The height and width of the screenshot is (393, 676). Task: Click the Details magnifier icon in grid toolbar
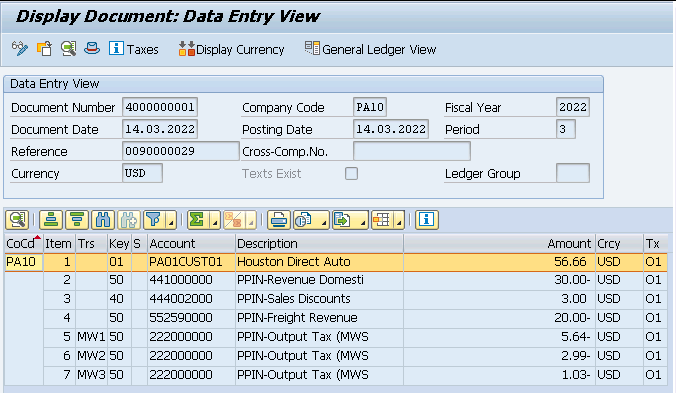click(17, 220)
